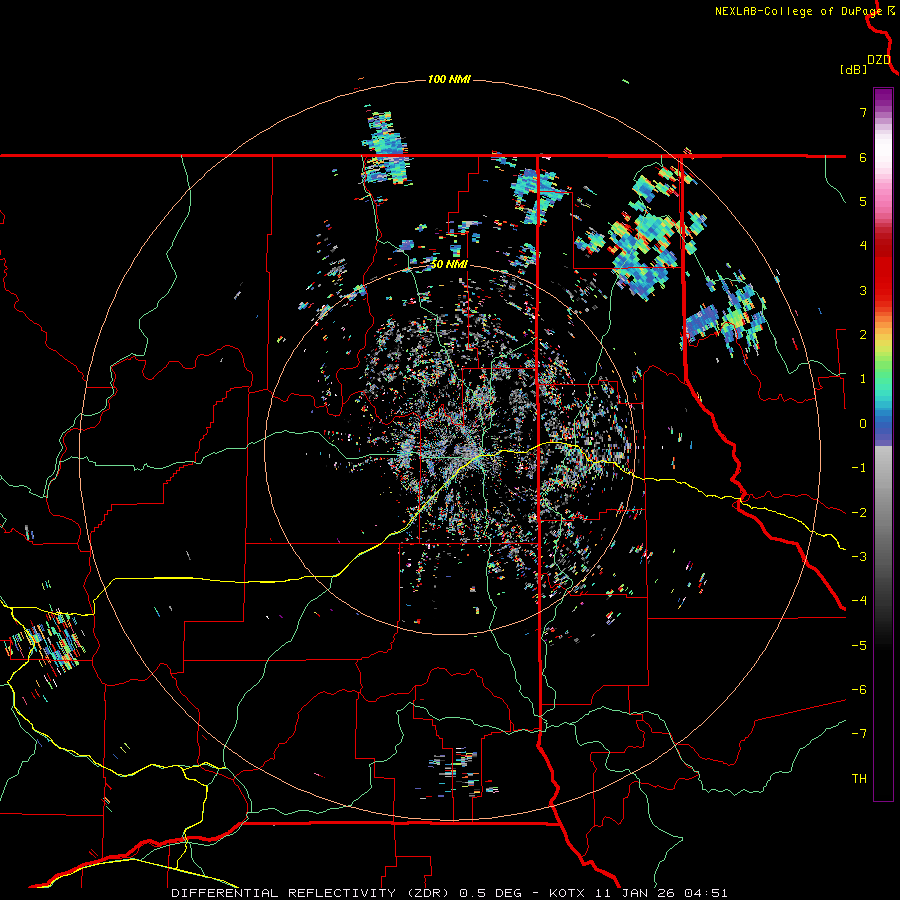Click the -2 dB scale tick label
This screenshot has height=900, width=900.
coord(859,513)
